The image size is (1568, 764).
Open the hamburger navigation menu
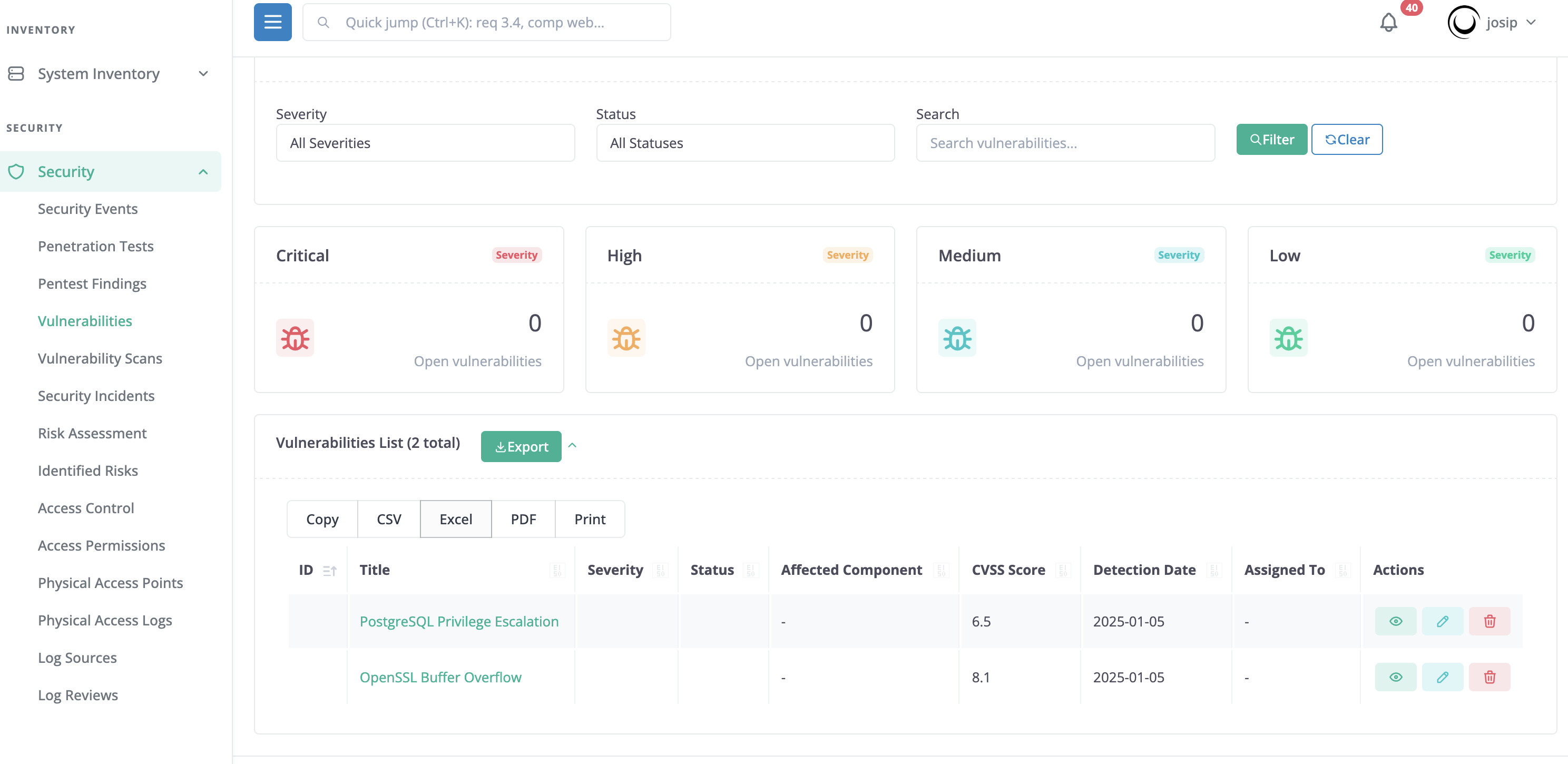pos(272,22)
